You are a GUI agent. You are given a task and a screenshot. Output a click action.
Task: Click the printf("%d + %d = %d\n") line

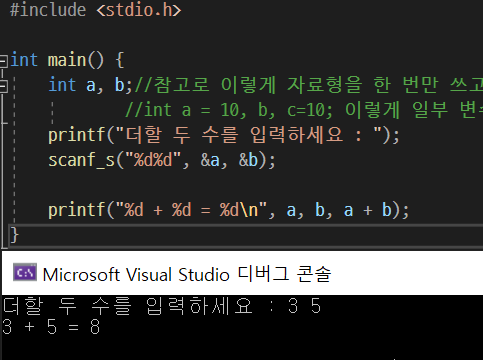pos(228,210)
